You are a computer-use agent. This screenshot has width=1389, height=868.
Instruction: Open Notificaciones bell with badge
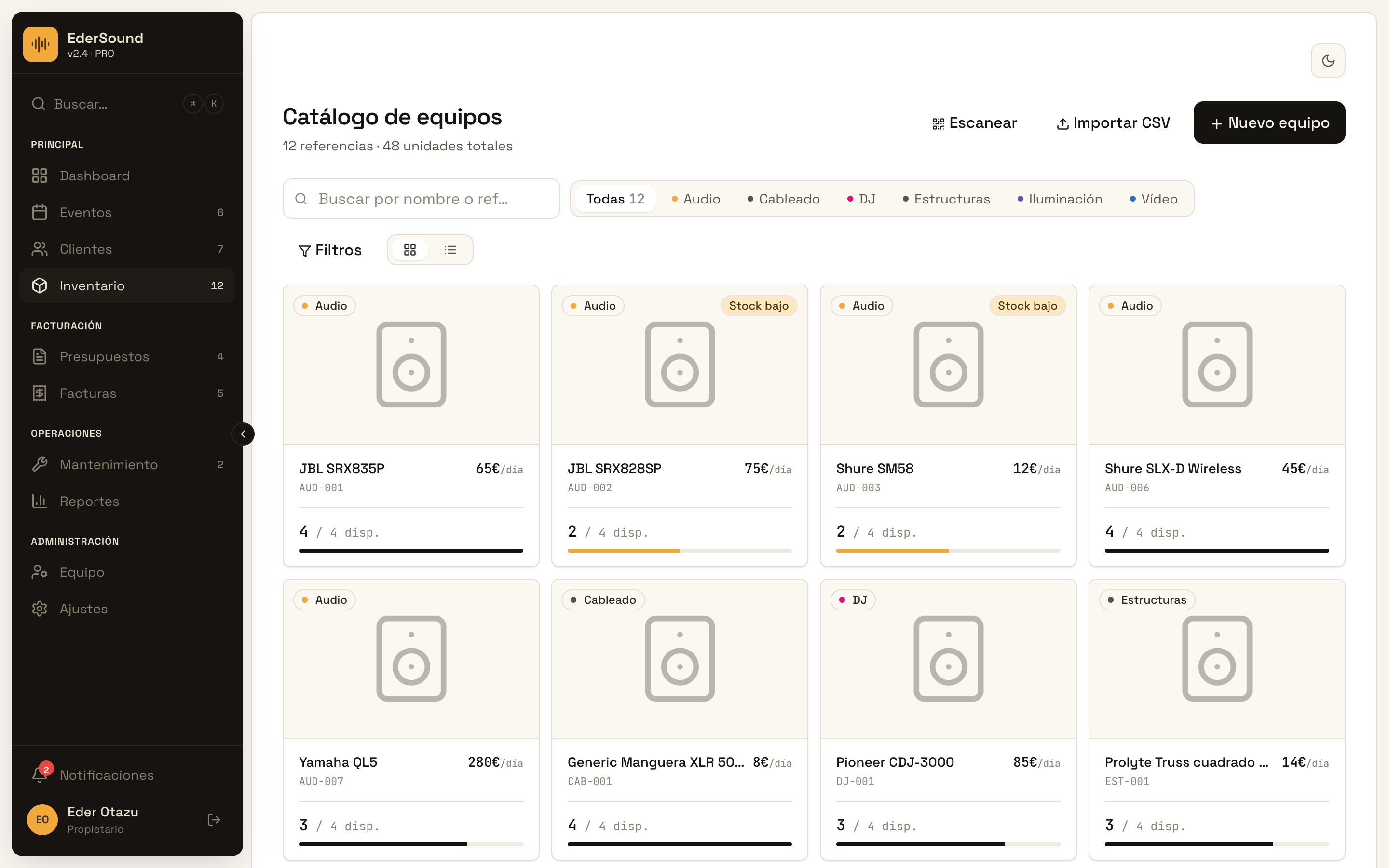127,775
